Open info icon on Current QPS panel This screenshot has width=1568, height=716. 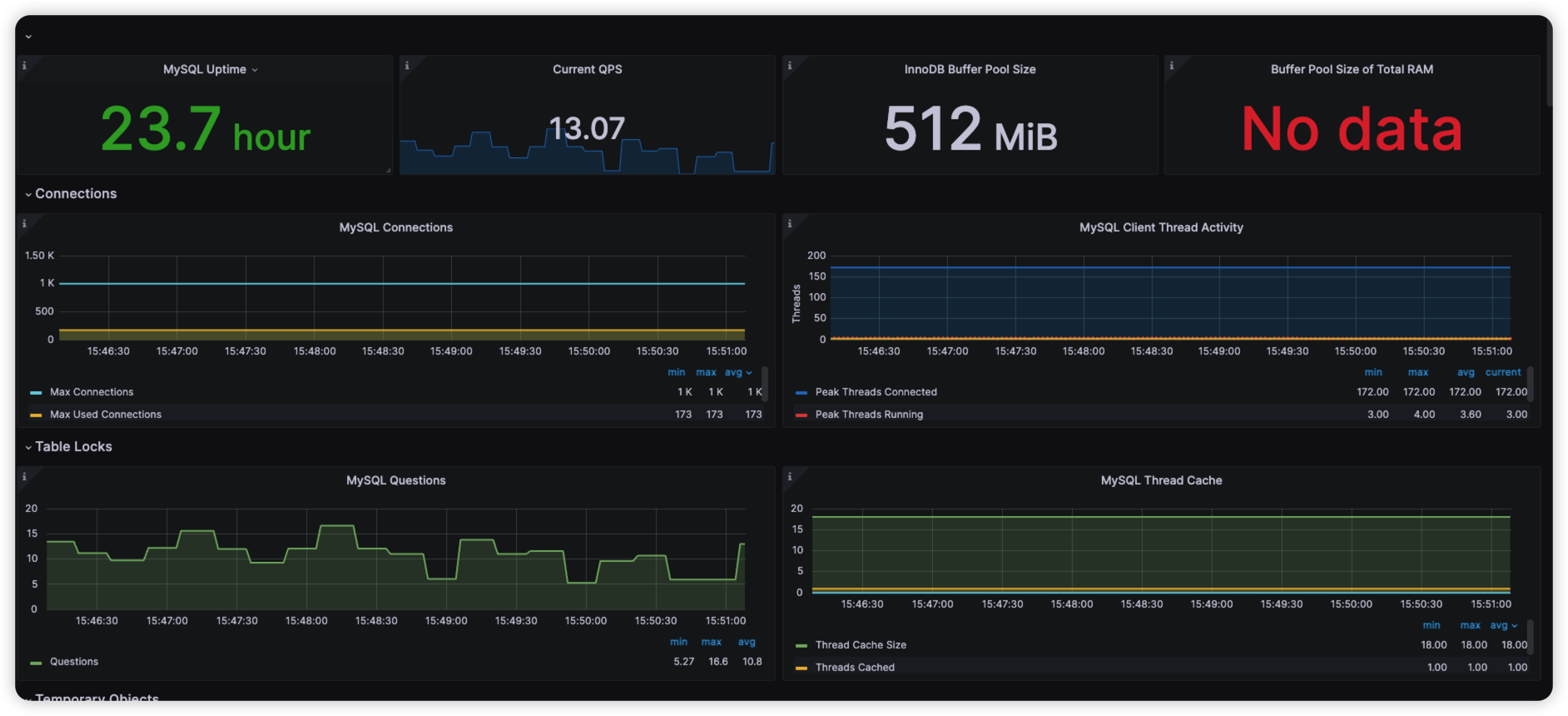[x=407, y=65]
